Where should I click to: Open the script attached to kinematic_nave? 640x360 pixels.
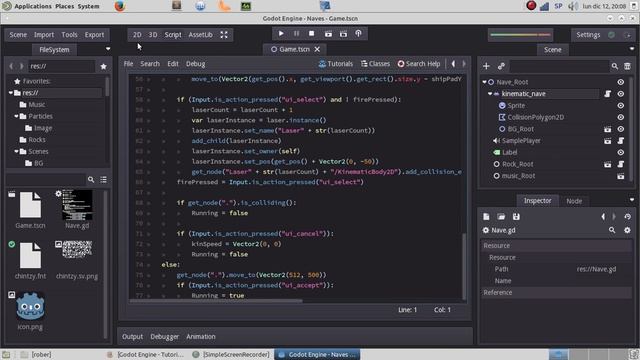(x=607, y=94)
